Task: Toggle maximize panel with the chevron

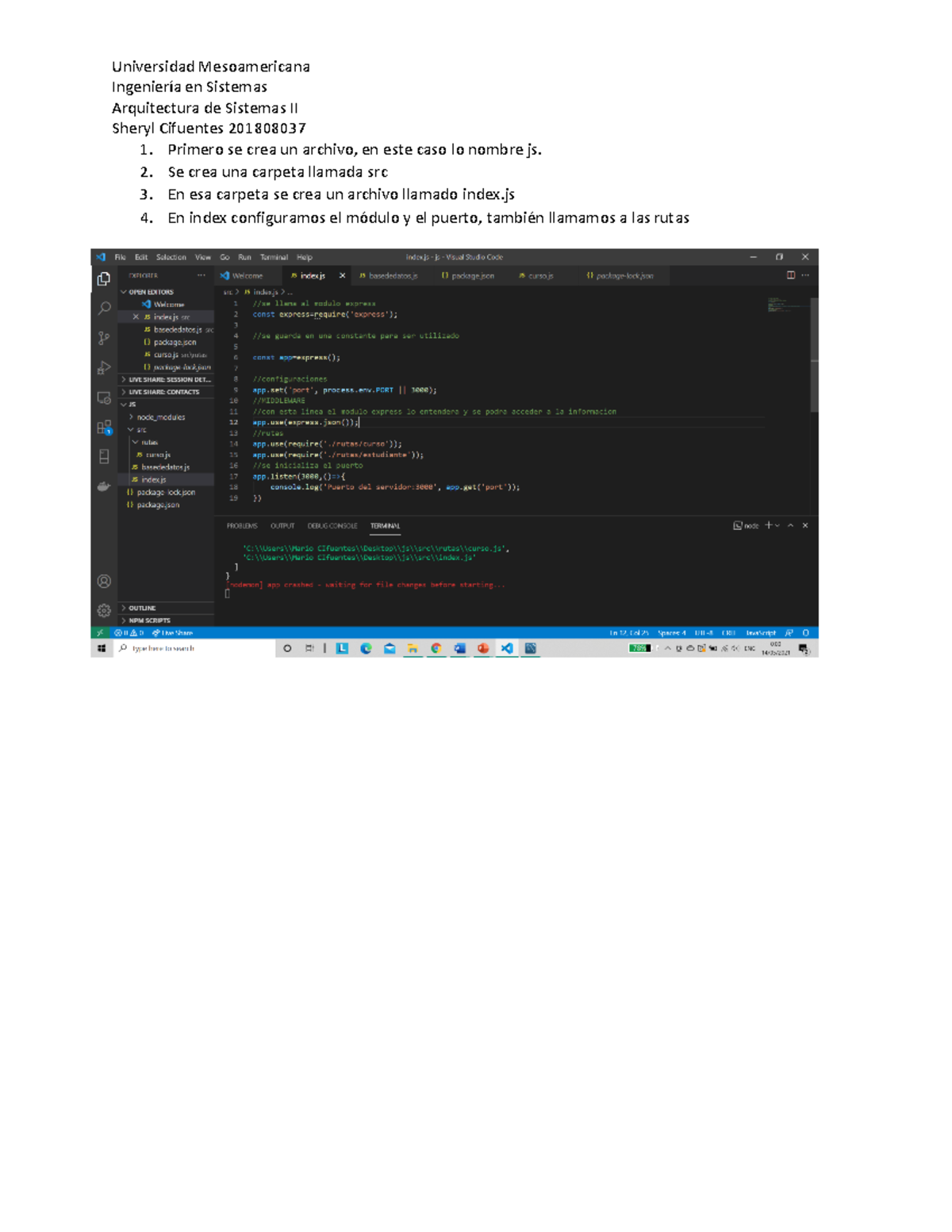Action: click(x=790, y=525)
